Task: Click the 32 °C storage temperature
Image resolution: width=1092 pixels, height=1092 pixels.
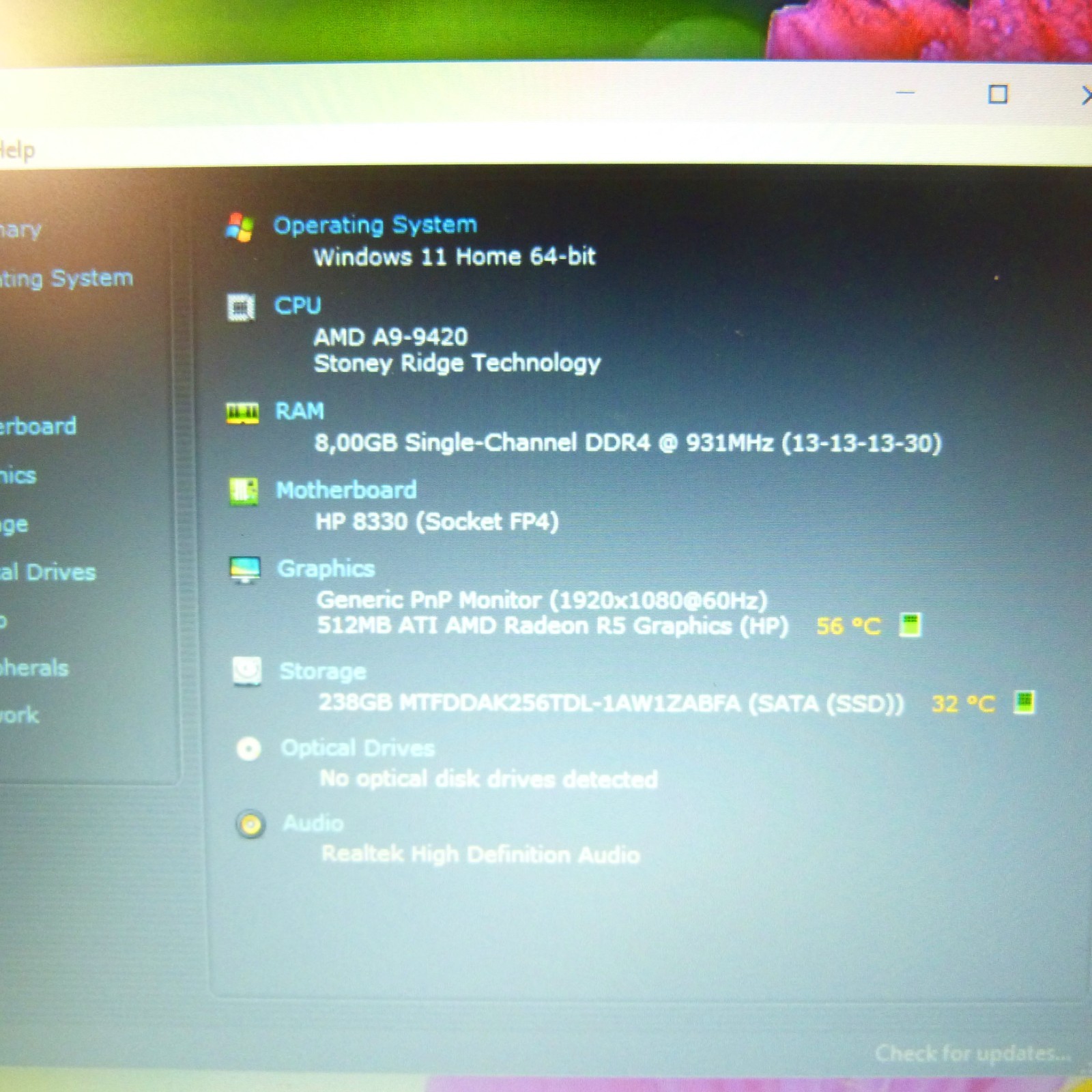Action: tap(963, 703)
